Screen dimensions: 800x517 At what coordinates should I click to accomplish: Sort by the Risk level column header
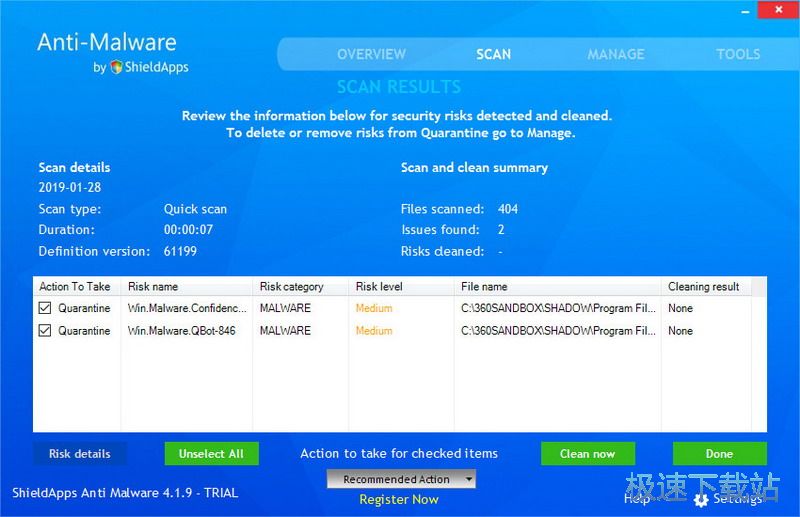401,286
